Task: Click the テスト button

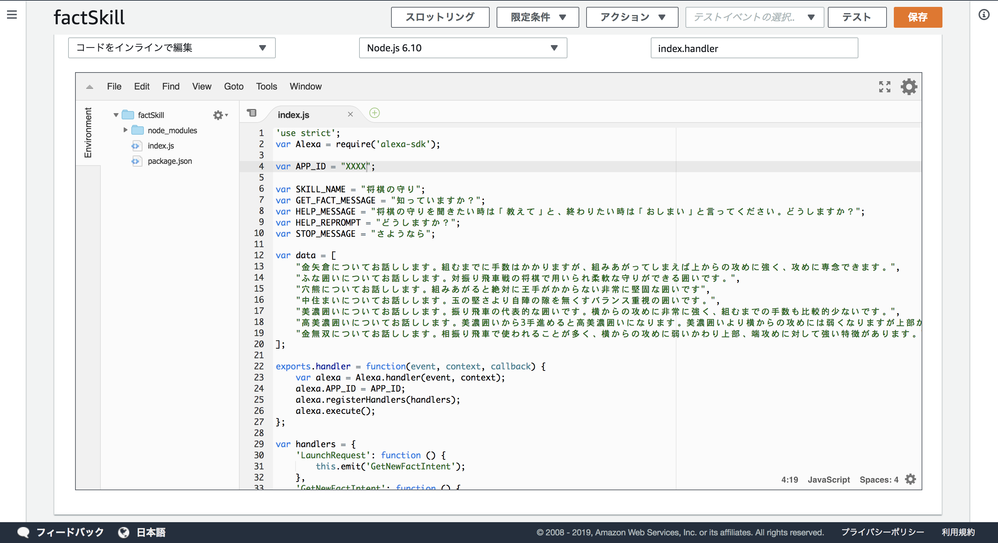Action: click(857, 17)
